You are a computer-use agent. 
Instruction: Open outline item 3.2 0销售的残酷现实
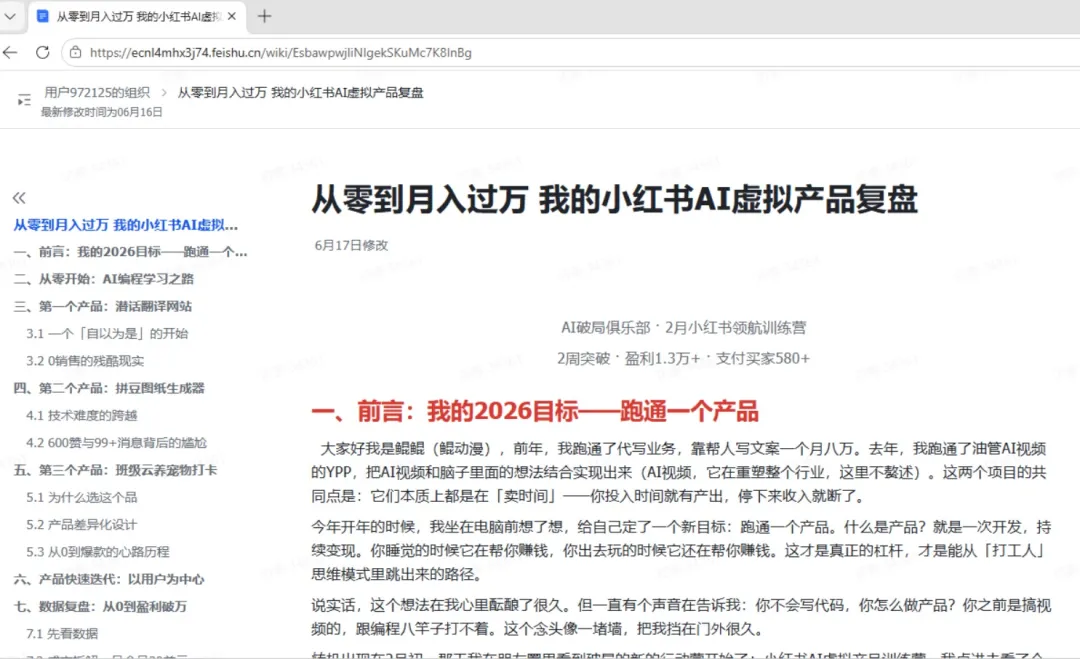coord(85,361)
